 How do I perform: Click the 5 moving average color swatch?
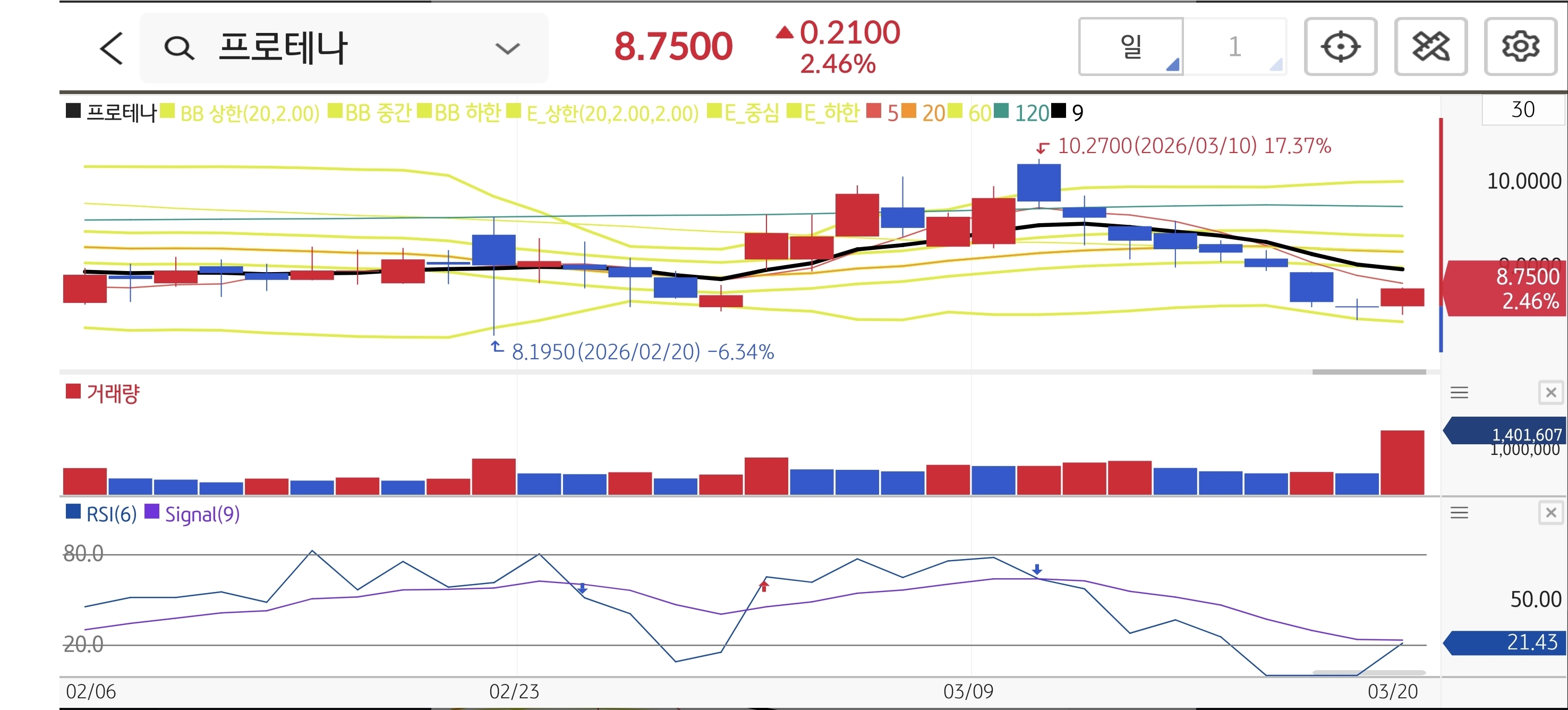click(x=874, y=112)
